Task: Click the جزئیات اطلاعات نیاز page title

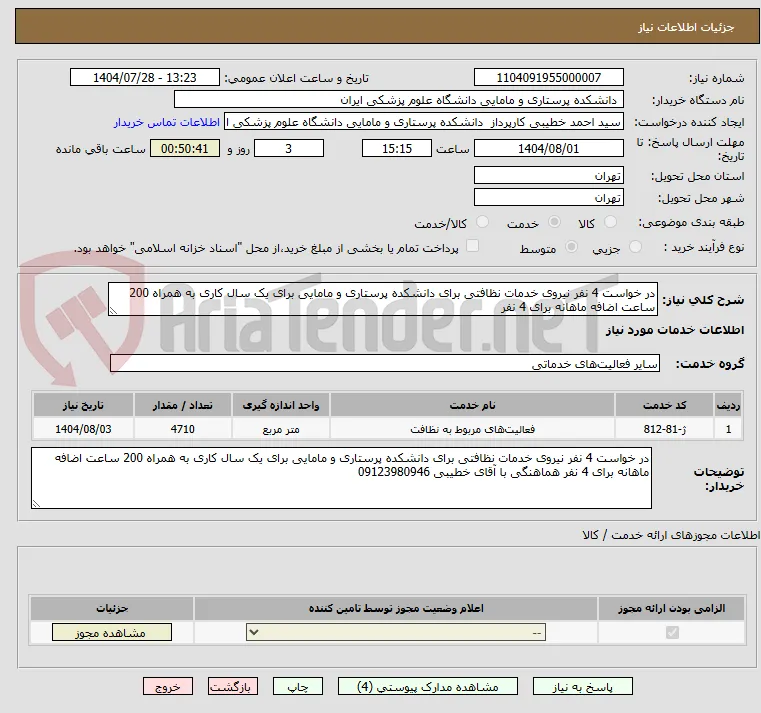Action: [686, 27]
